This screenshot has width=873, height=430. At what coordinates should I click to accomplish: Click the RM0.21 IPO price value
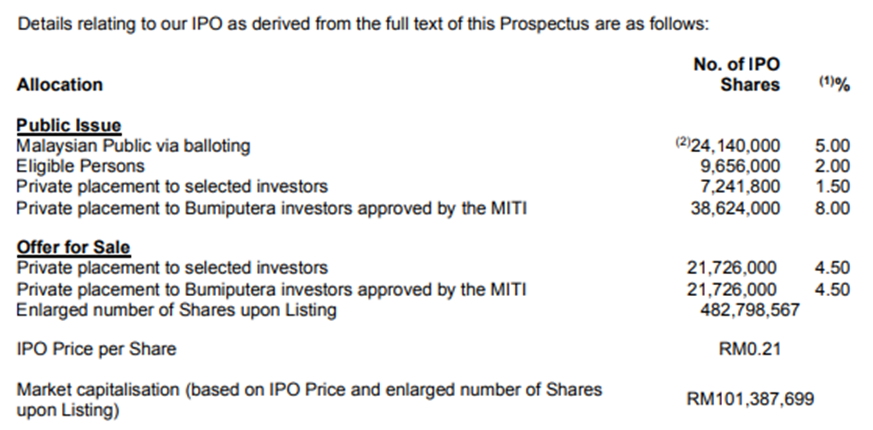coord(750,349)
